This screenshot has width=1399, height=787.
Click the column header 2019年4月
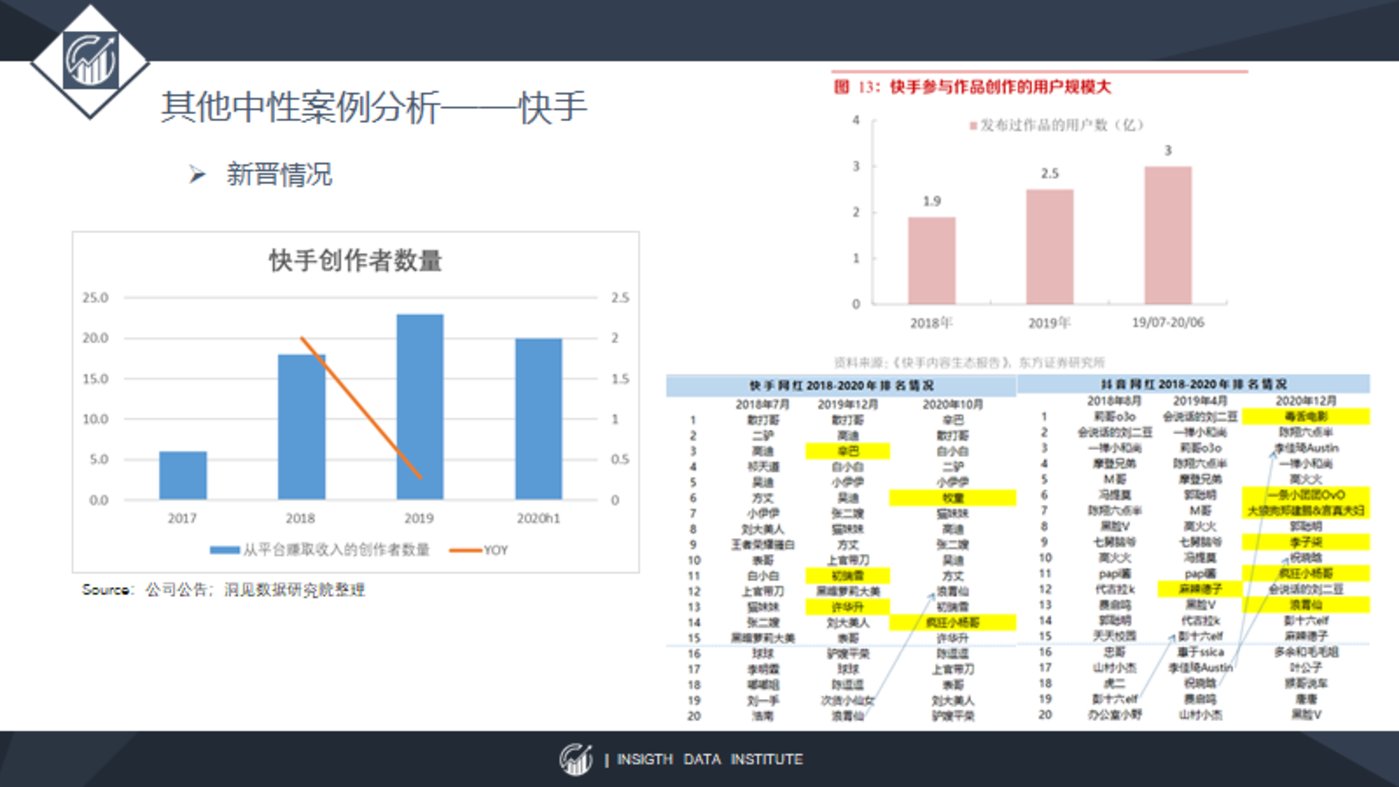1200,400
